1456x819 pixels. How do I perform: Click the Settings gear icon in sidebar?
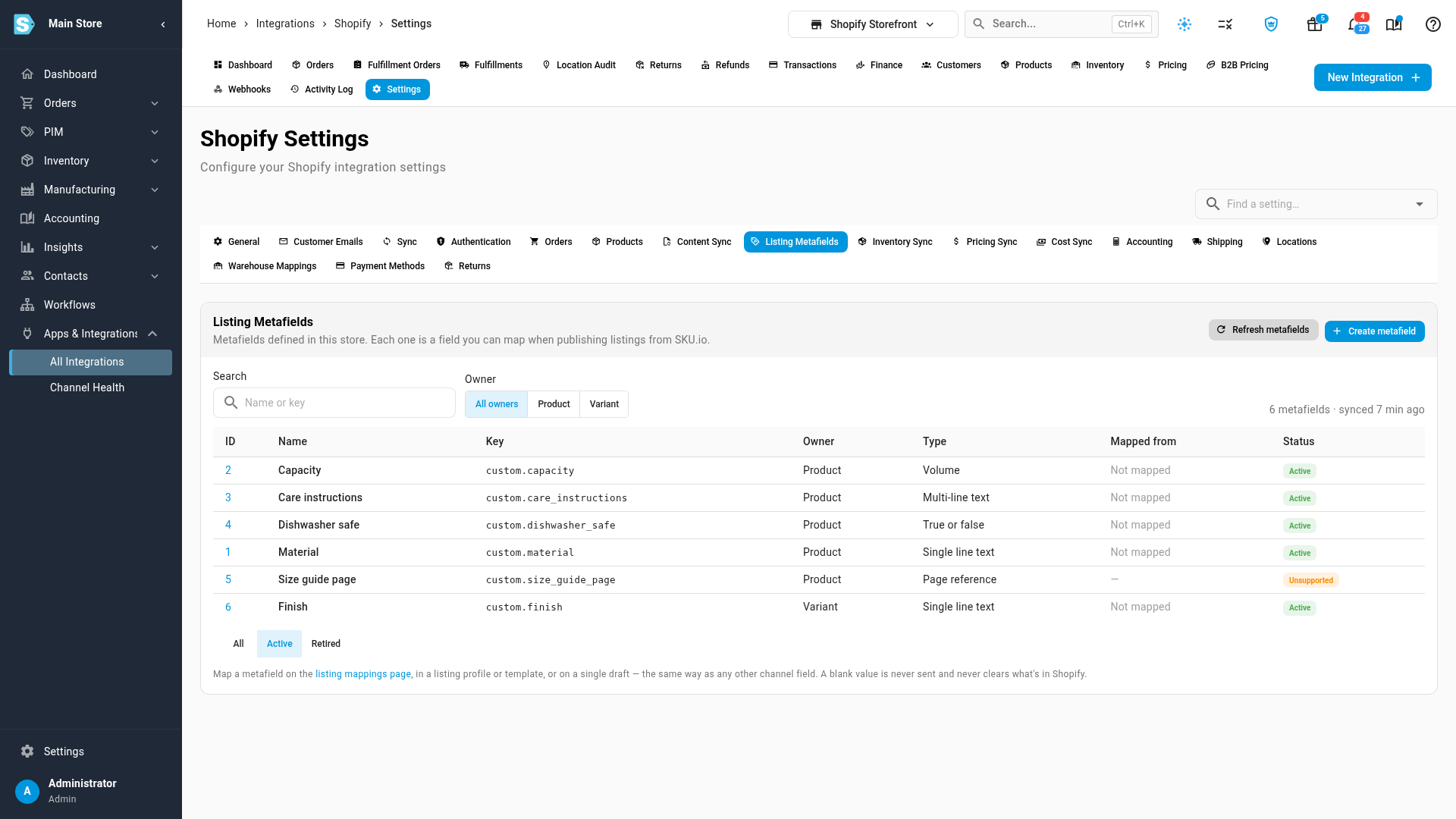click(27, 752)
